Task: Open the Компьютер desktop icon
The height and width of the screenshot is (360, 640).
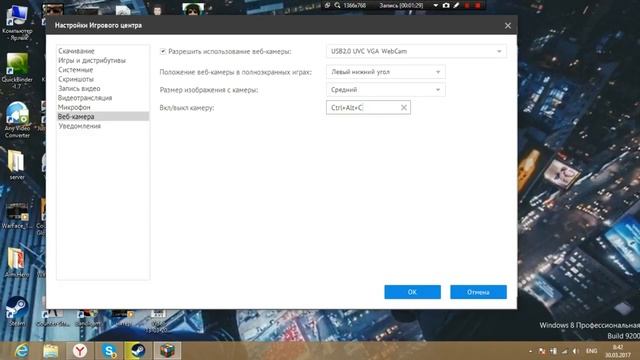Action: [x=17, y=22]
